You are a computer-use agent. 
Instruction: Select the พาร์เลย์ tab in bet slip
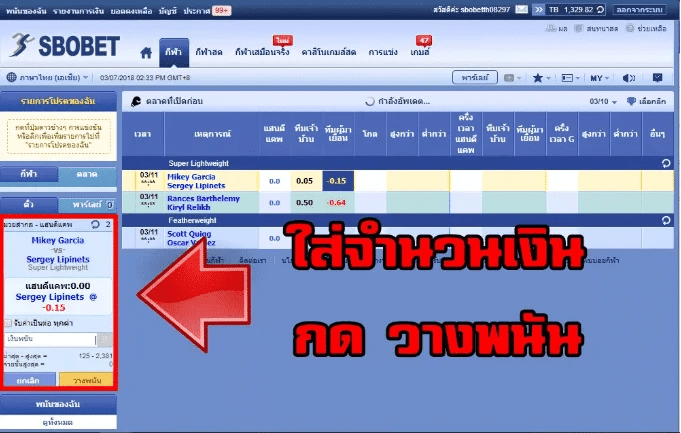point(90,203)
